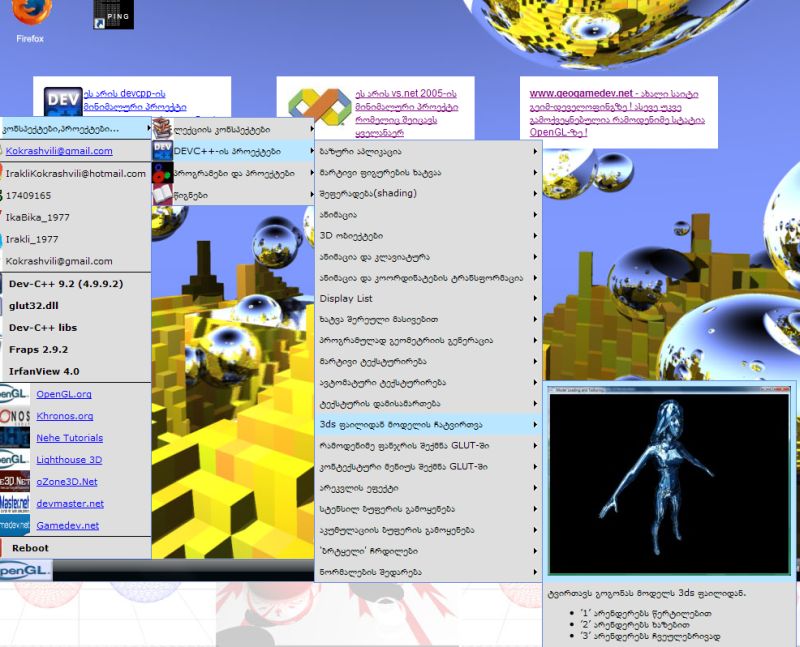Open the devcpp-ის მინიმალური პროექტი link

135,100
